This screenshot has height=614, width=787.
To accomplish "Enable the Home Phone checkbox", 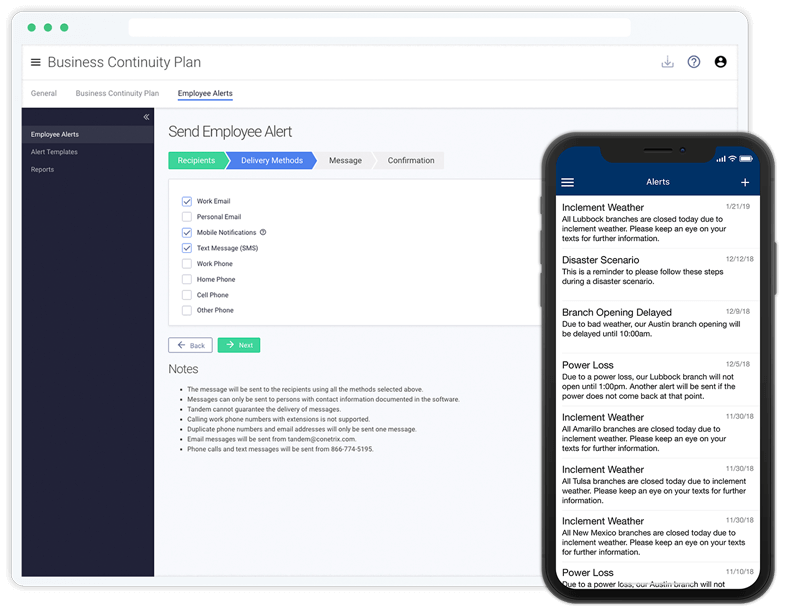I will click(187, 279).
